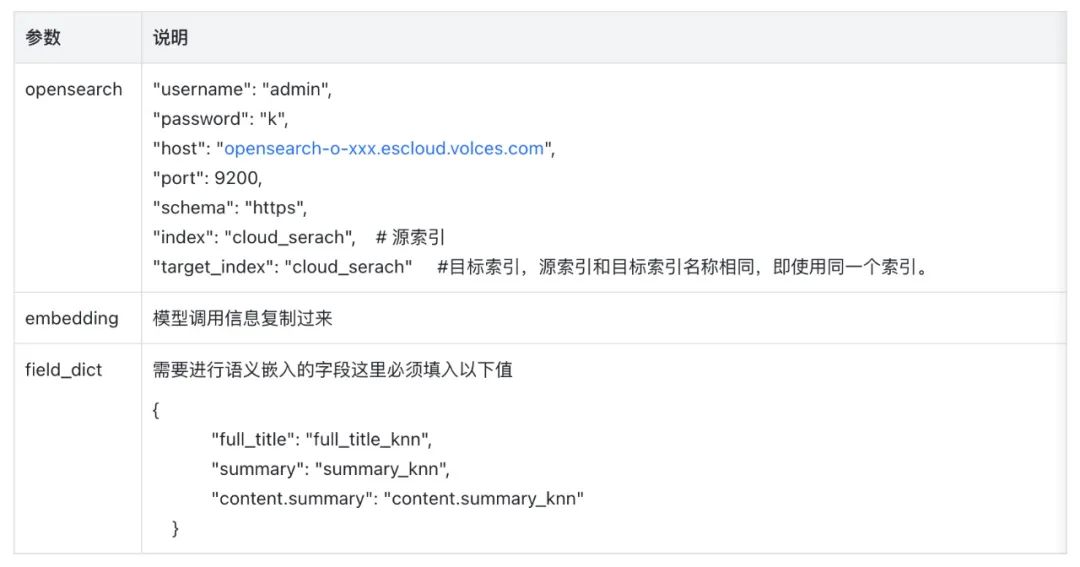Select the opensearch parameter cell
The height and width of the screenshot is (567, 1080).
coord(73,89)
